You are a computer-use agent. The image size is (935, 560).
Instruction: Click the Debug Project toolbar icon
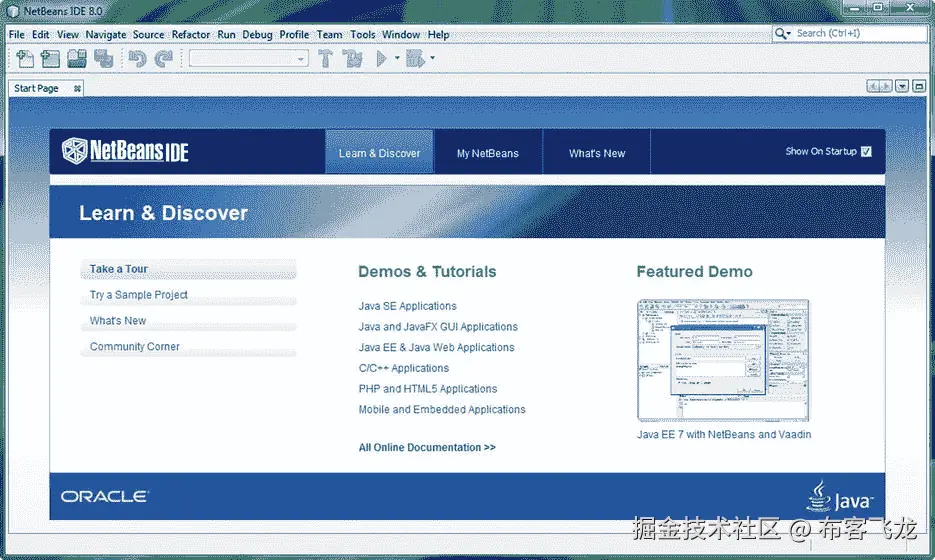tap(415, 58)
